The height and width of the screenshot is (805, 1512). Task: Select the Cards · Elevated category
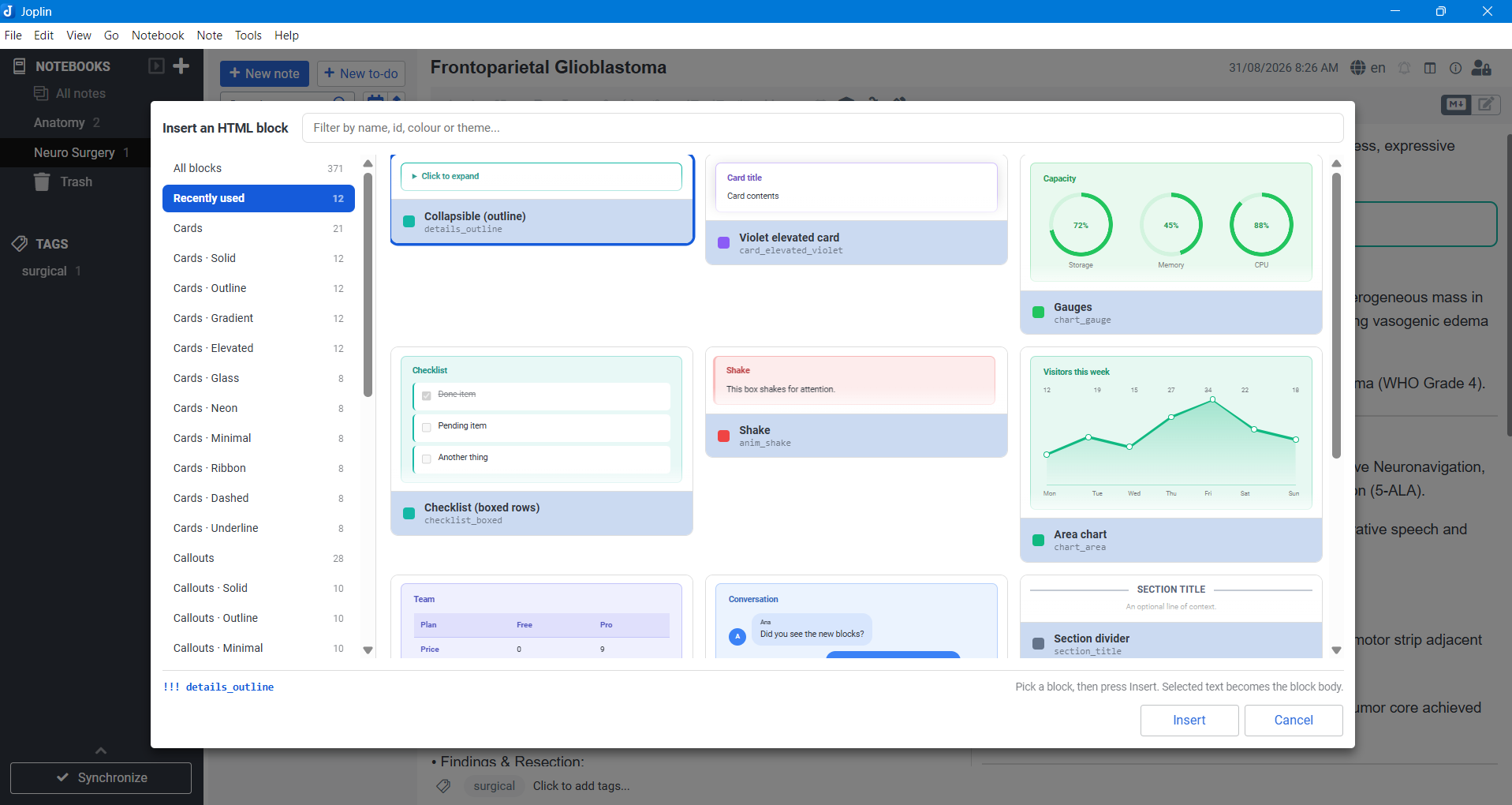[259, 348]
